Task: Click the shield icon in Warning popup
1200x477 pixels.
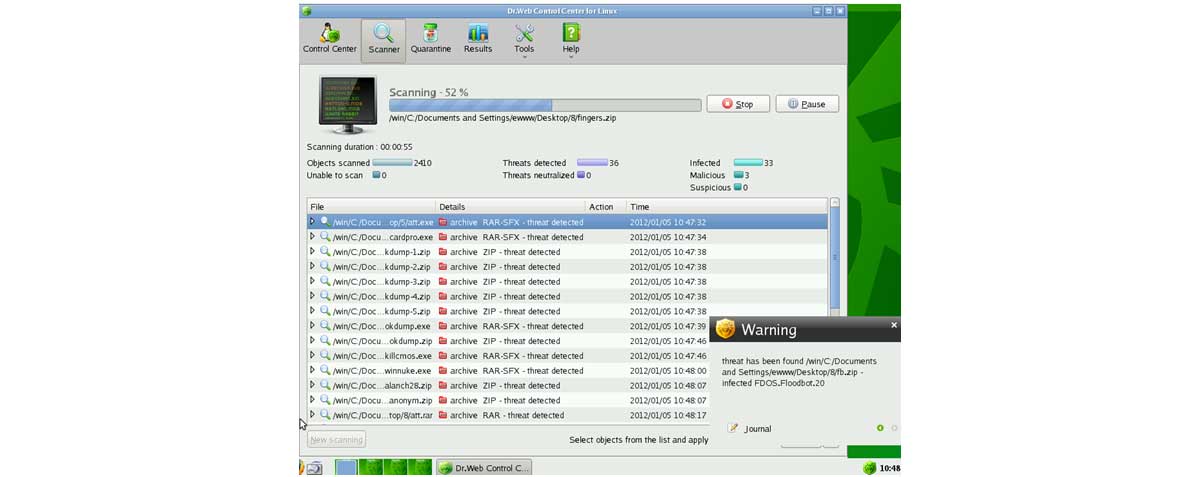Action: pyautogui.click(x=726, y=329)
